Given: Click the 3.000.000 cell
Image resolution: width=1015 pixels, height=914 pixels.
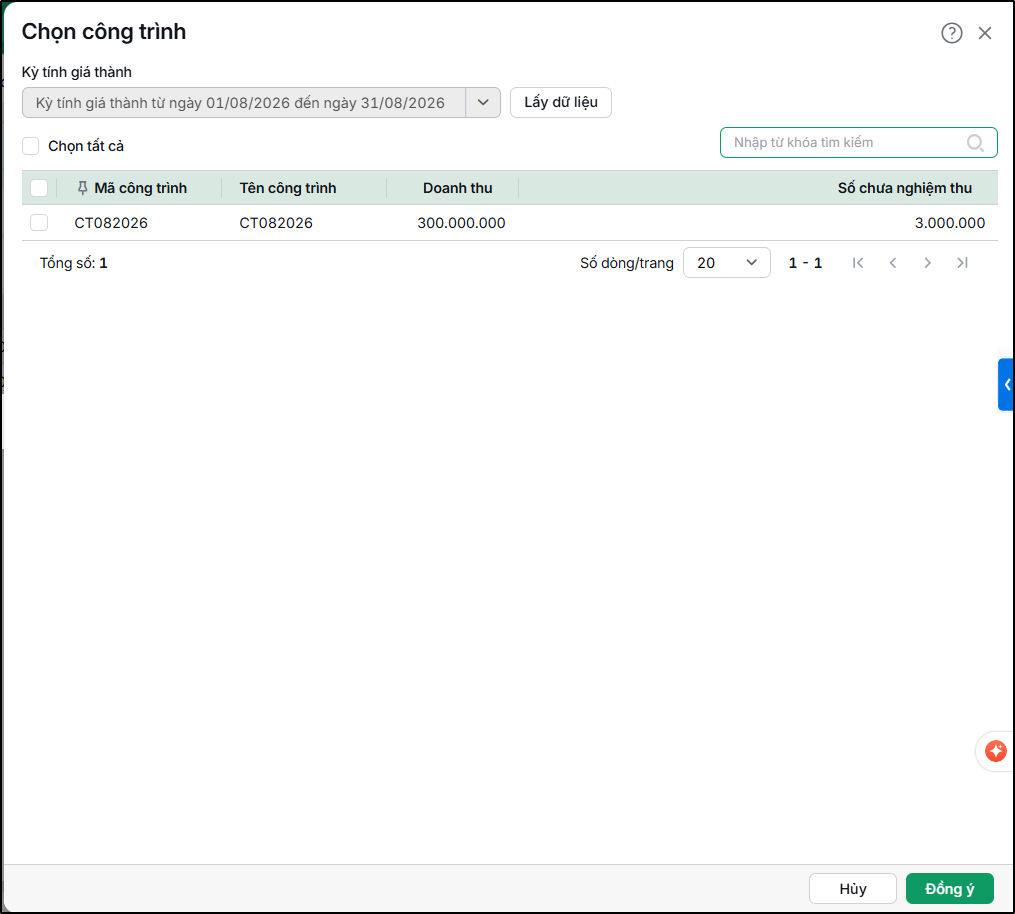Looking at the screenshot, I should coord(950,223).
